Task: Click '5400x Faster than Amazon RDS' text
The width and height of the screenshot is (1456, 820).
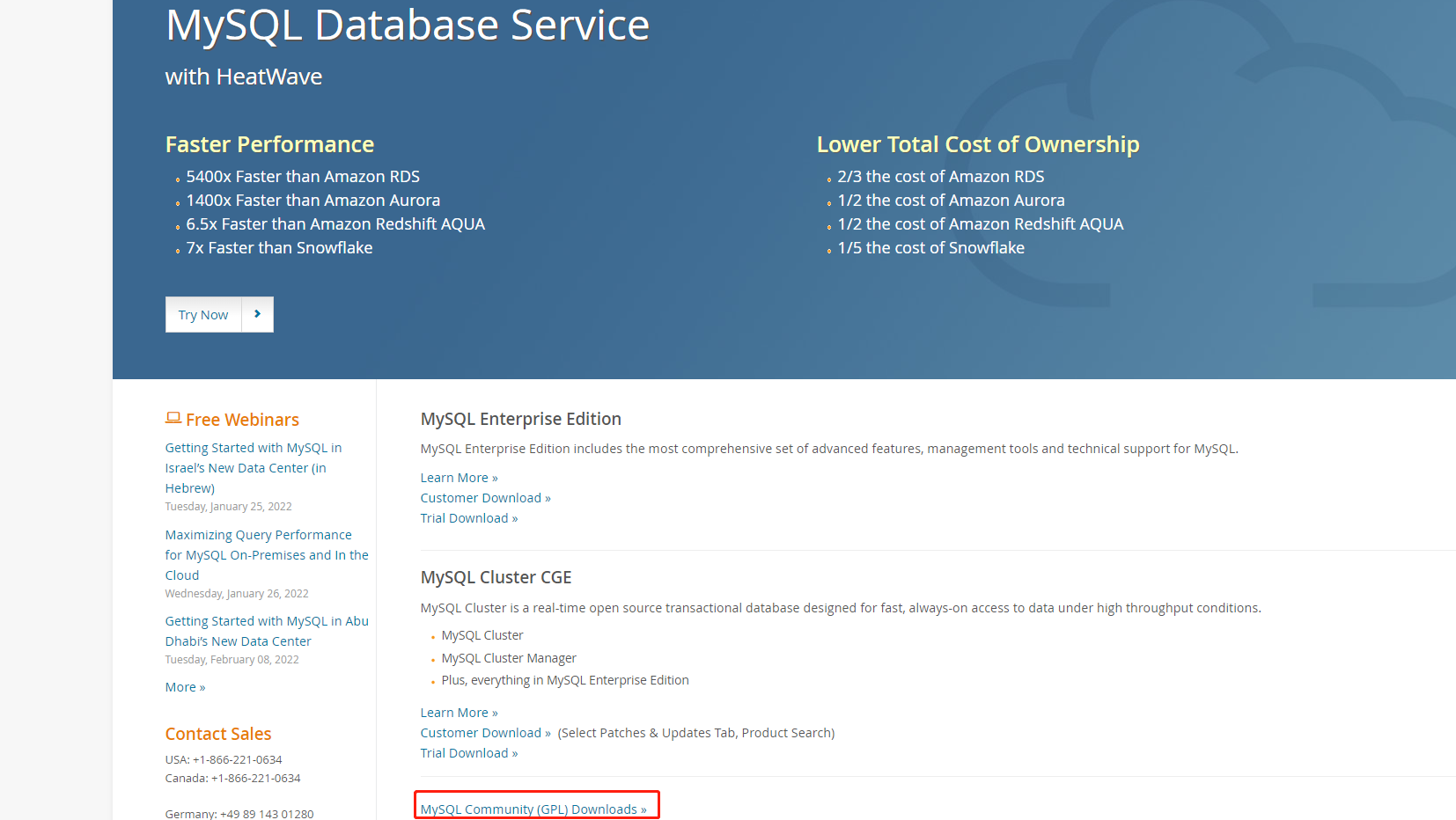Action: [303, 177]
